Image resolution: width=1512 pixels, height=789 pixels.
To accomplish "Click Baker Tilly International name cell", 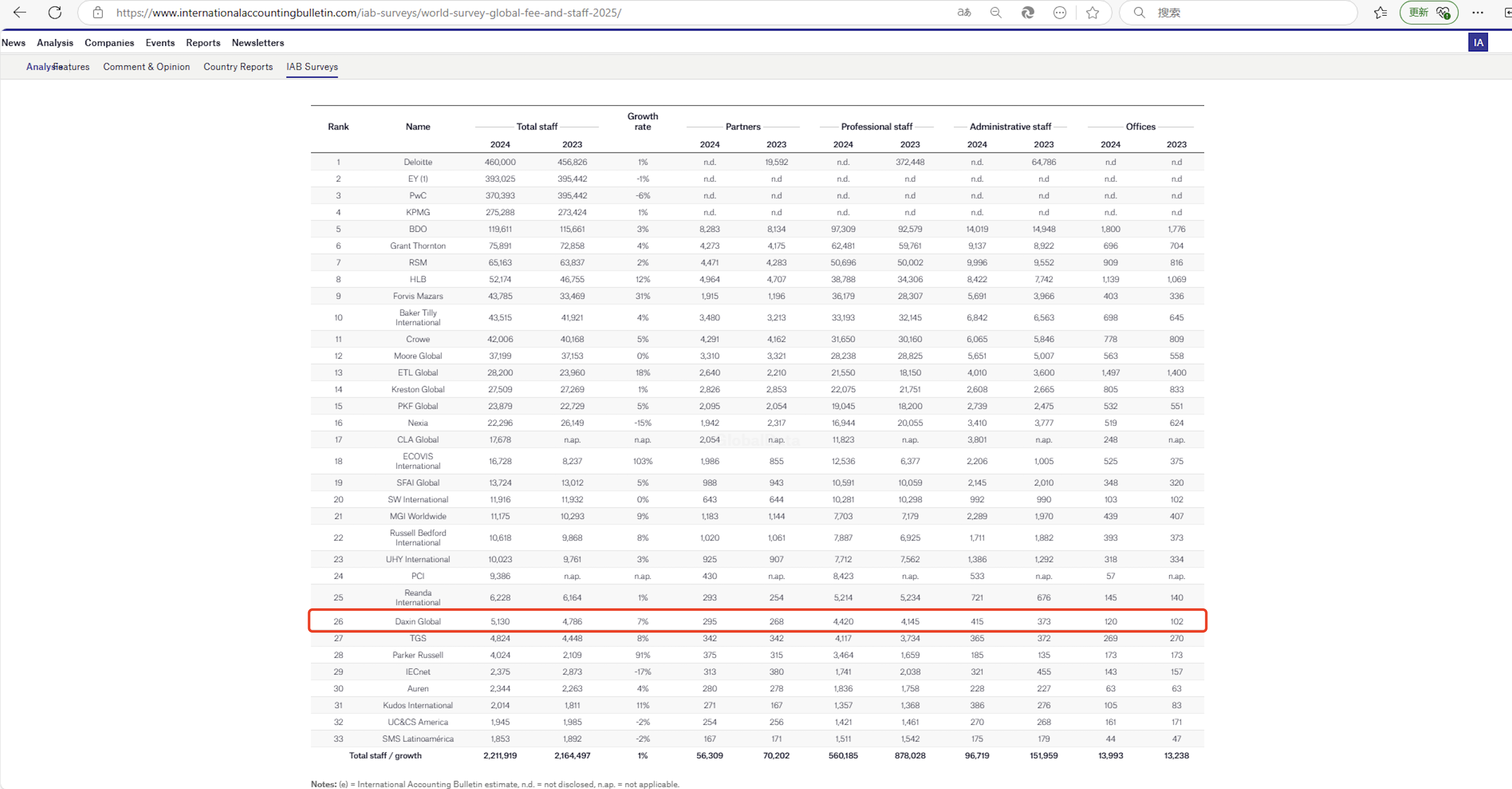I will (x=418, y=318).
